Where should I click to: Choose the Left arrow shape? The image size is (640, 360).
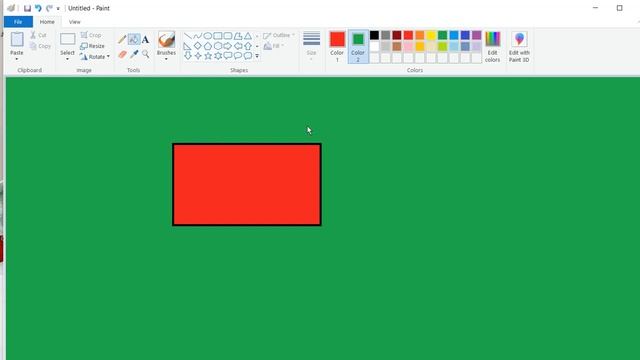238,46
